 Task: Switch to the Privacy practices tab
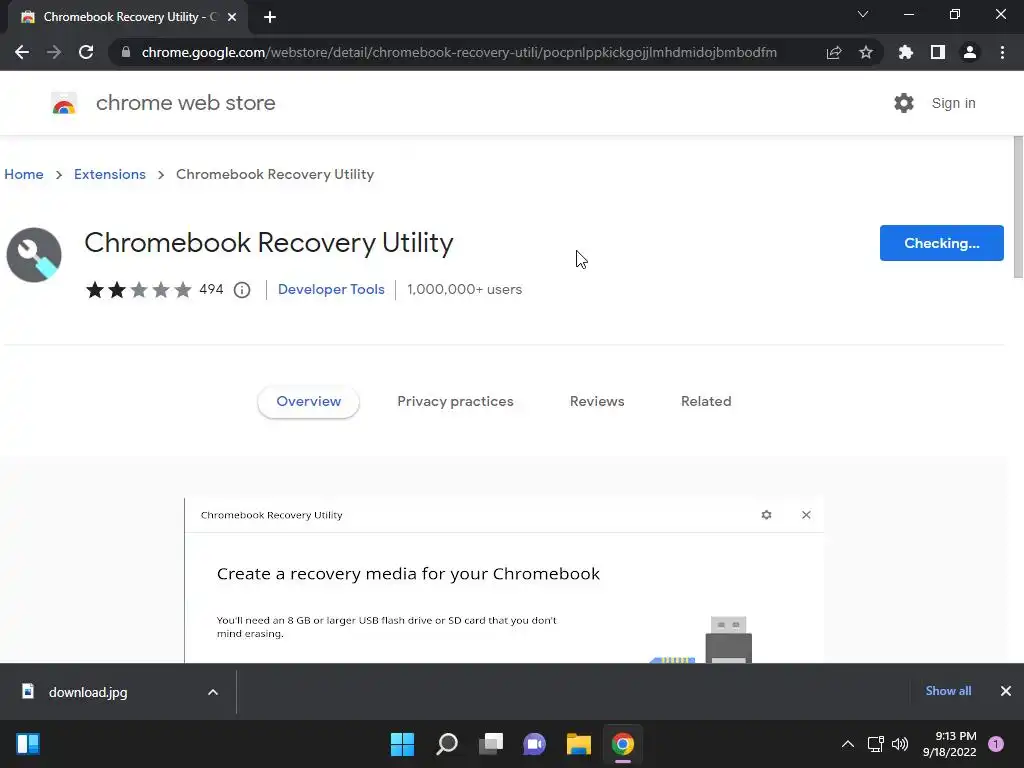coord(455,402)
